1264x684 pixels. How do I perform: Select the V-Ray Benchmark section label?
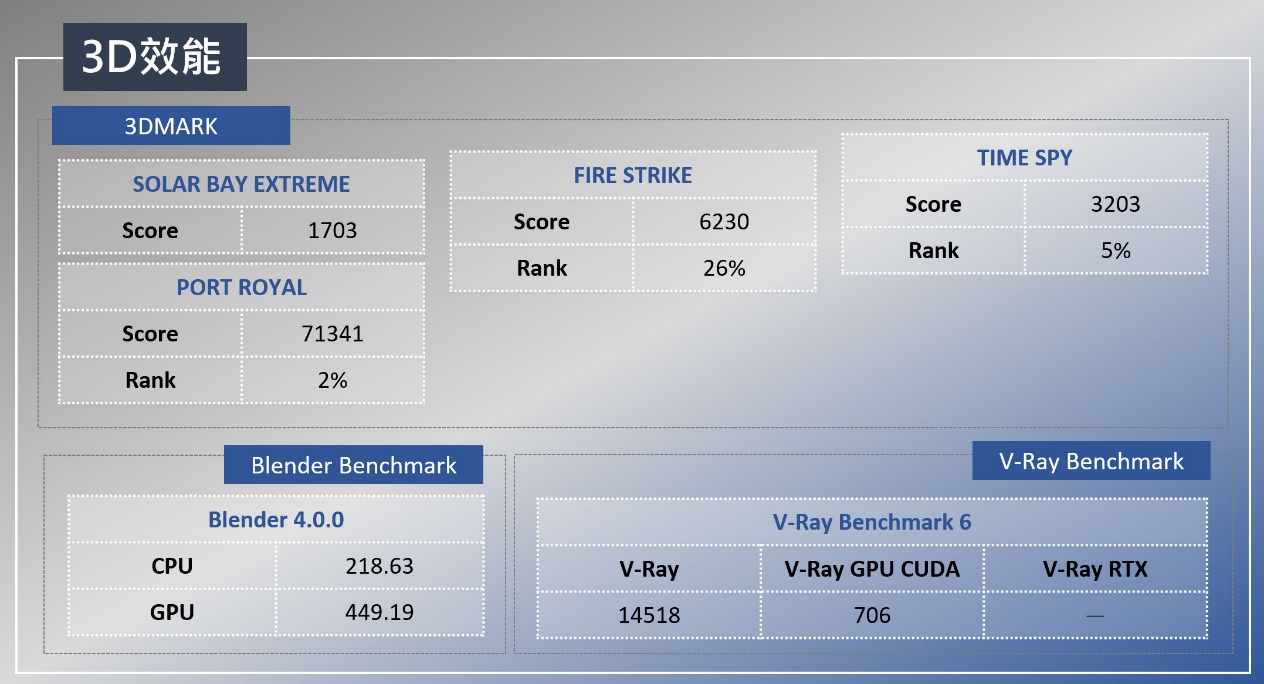click(1091, 461)
